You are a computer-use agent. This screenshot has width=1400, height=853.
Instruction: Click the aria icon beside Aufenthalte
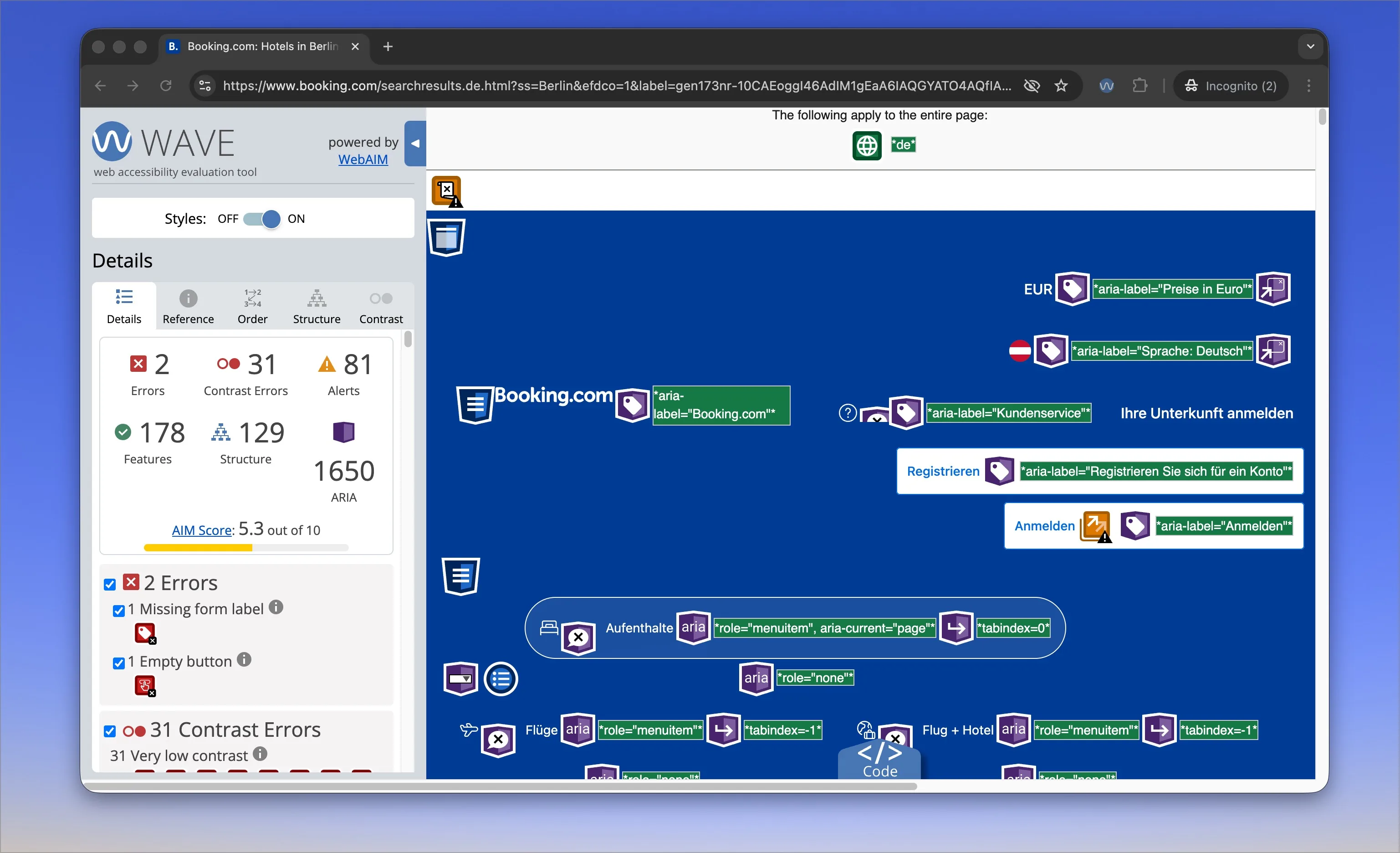tap(693, 627)
